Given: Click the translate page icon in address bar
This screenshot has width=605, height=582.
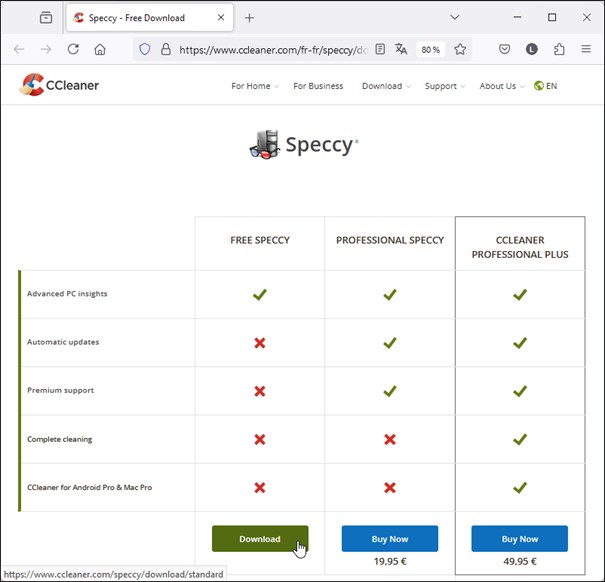Looking at the screenshot, I should pos(401,49).
